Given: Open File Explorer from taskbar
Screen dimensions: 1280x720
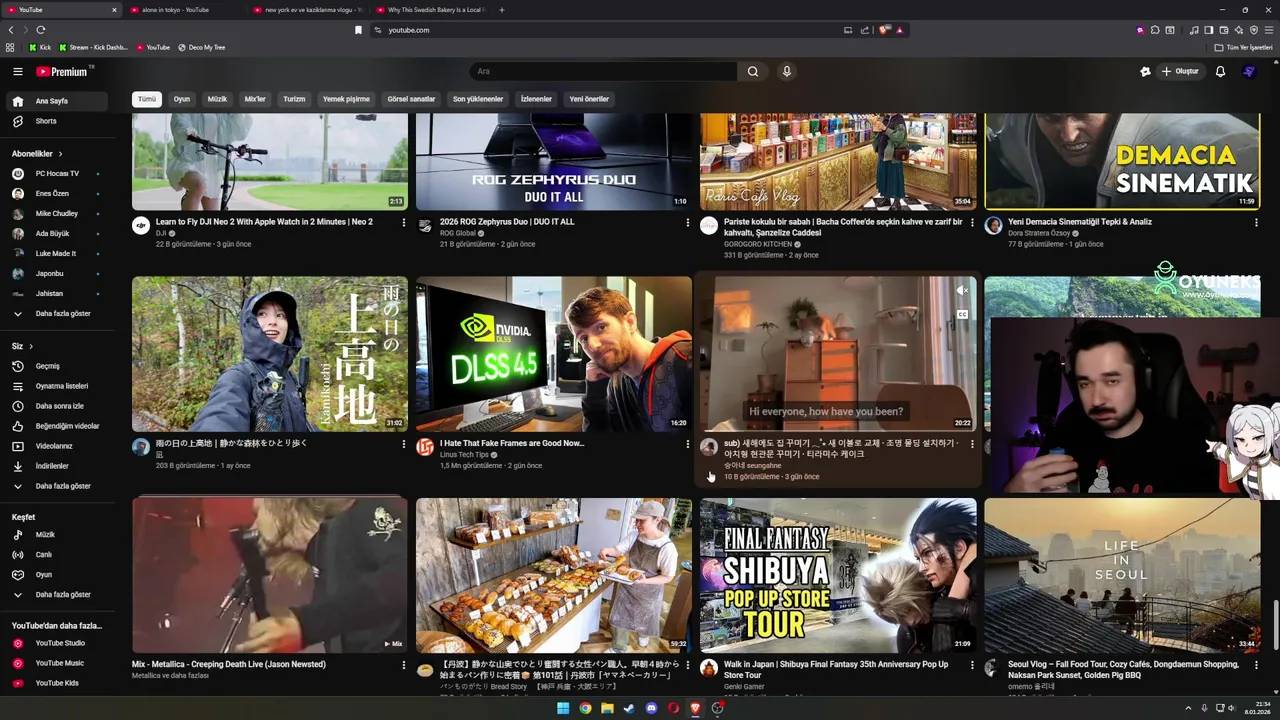Looking at the screenshot, I should click(x=607, y=708).
